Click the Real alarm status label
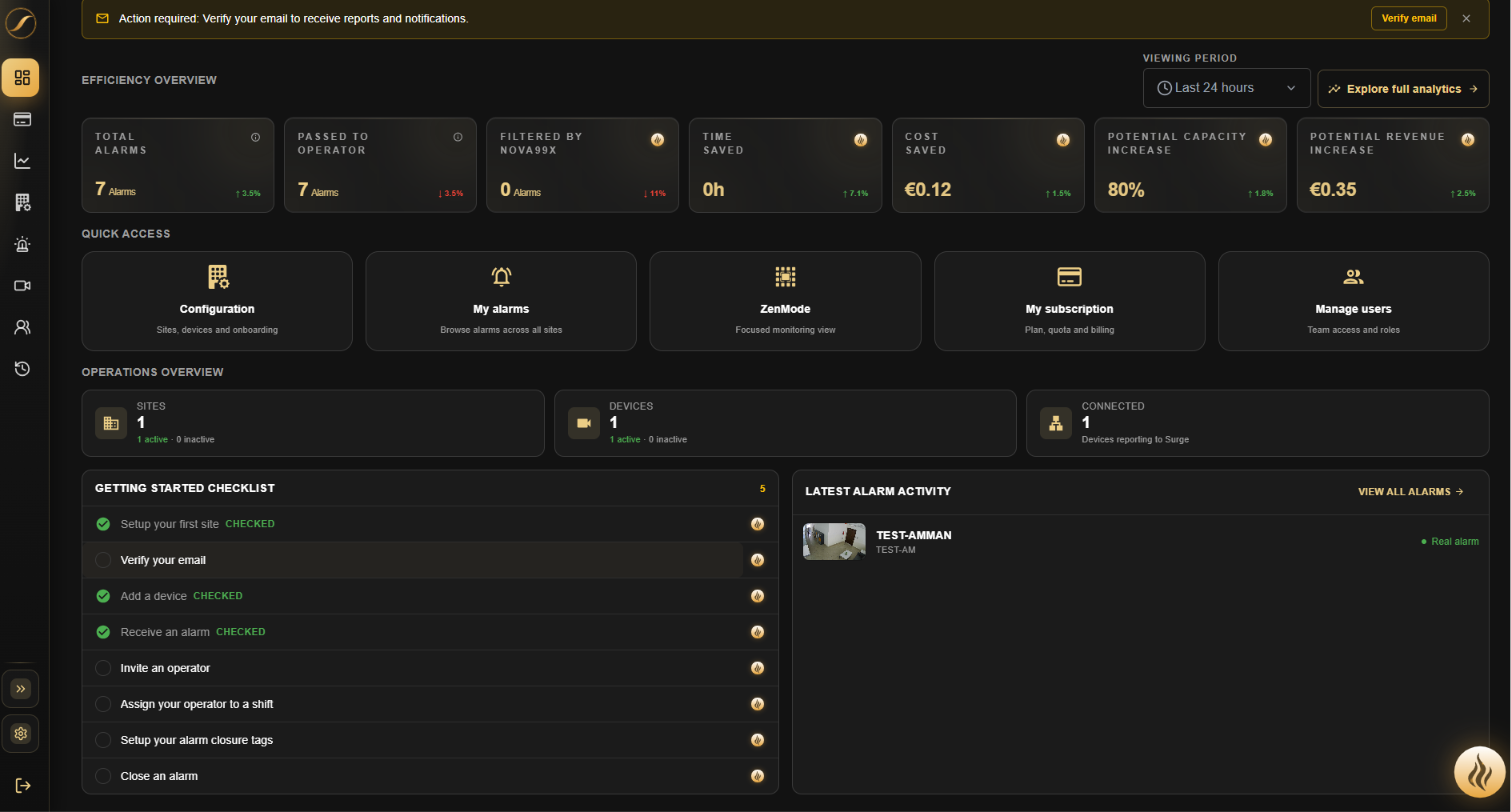1511x812 pixels. (1449, 542)
